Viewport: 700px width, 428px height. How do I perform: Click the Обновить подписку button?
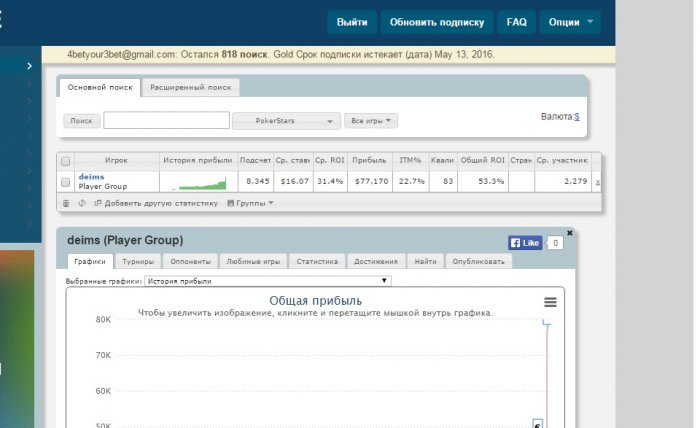pos(437,22)
